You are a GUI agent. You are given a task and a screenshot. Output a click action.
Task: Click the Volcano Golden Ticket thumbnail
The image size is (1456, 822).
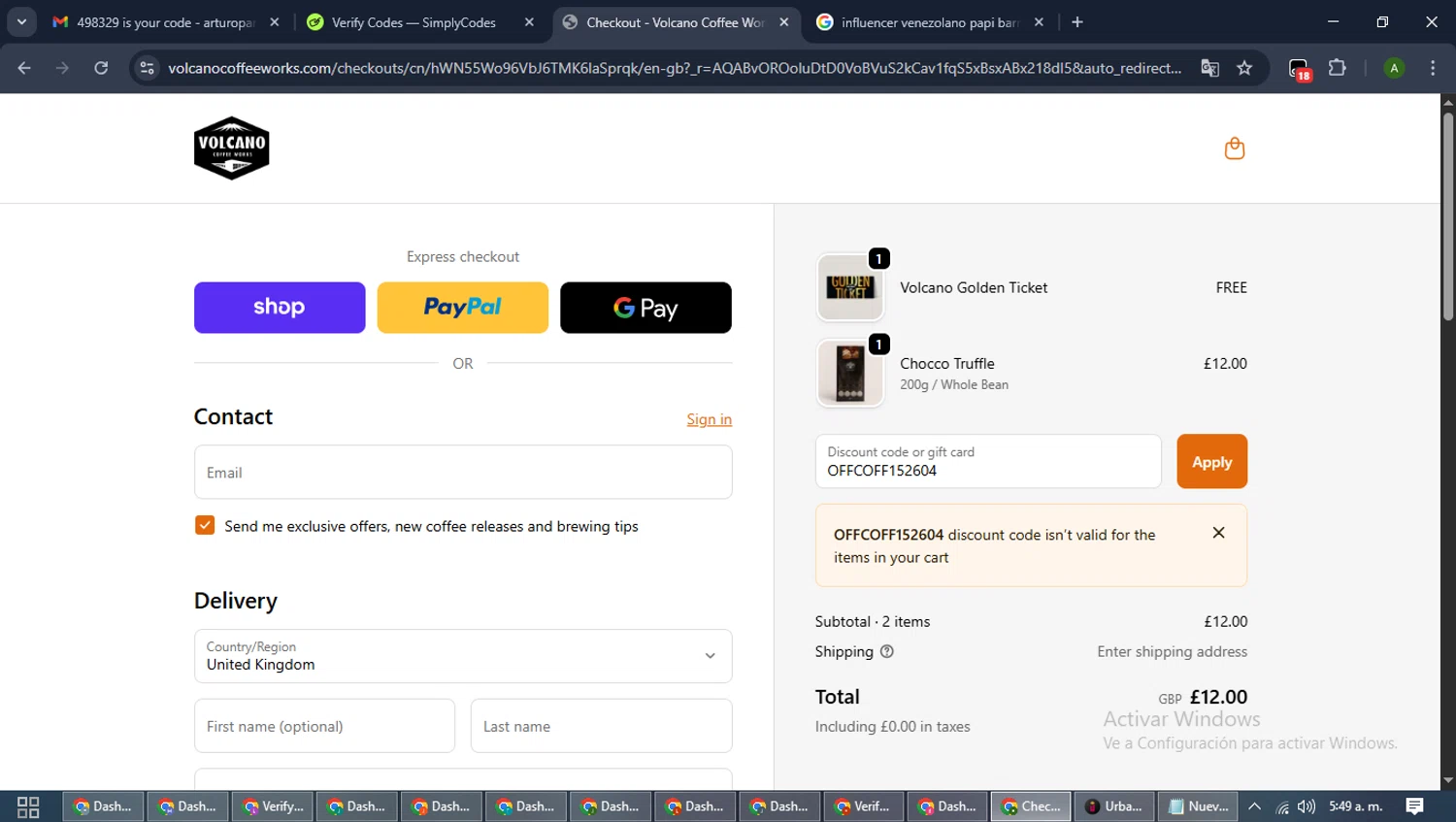pos(850,287)
